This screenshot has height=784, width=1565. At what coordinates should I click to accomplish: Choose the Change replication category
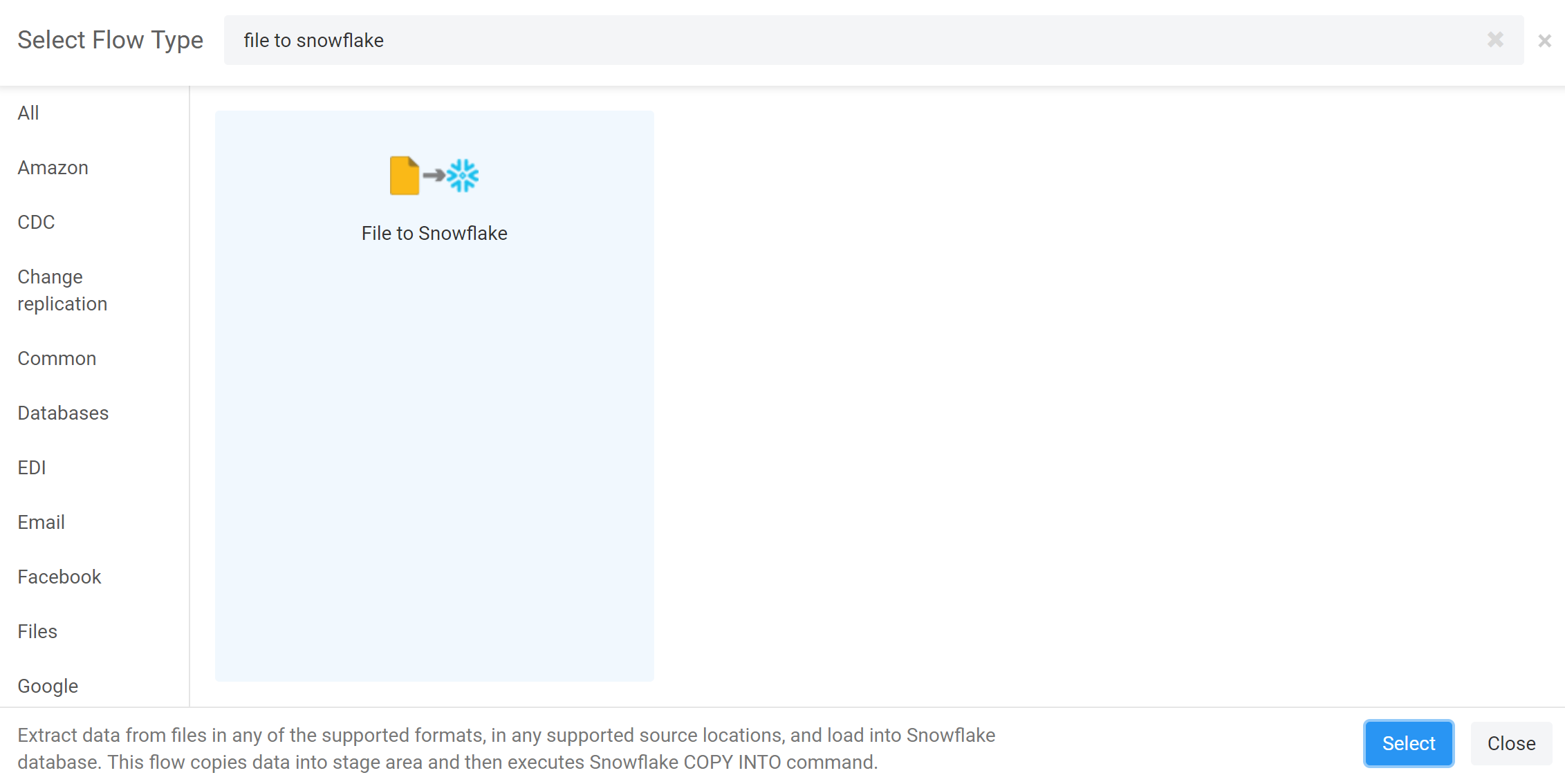coord(62,290)
